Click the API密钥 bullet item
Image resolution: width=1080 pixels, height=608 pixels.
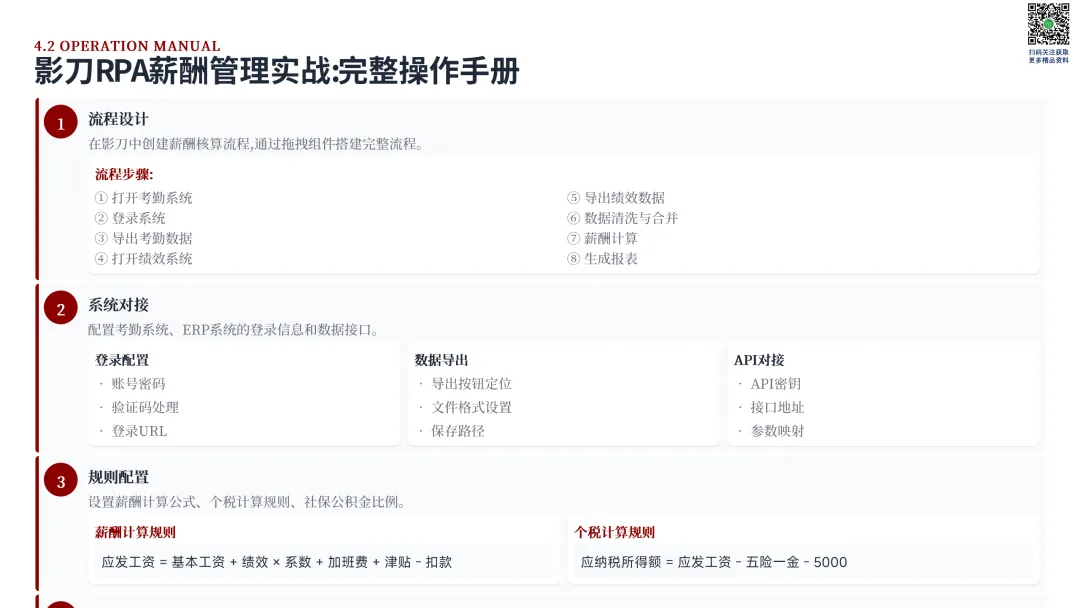pyautogui.click(x=776, y=384)
